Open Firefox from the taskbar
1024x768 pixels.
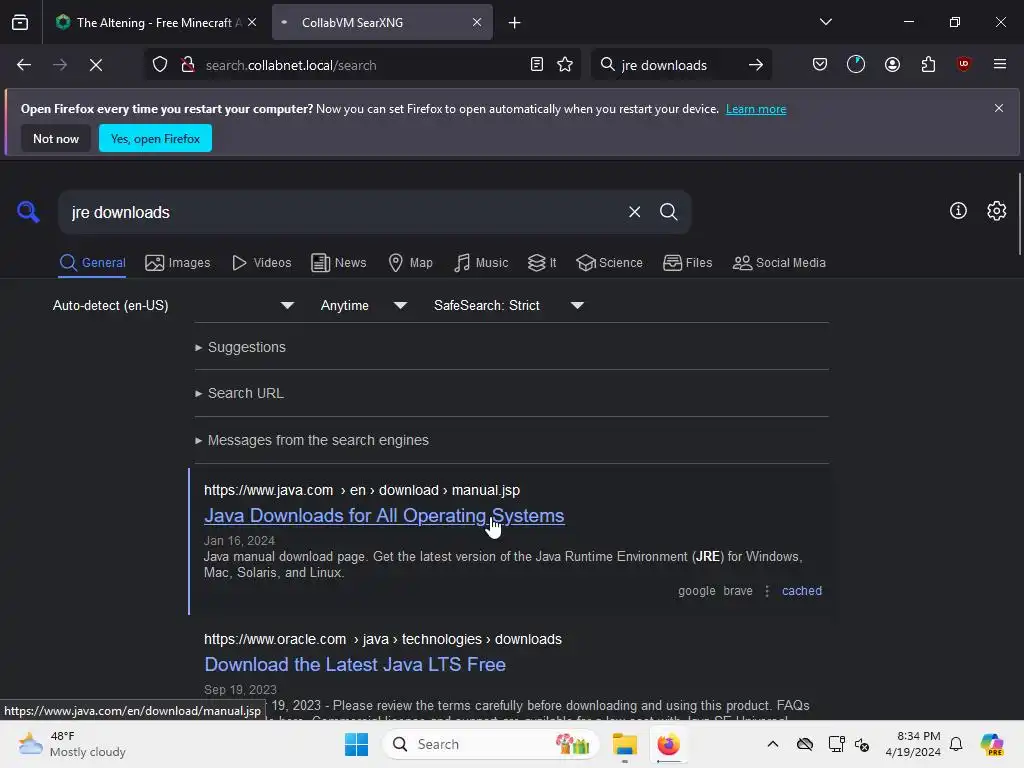coord(668,744)
